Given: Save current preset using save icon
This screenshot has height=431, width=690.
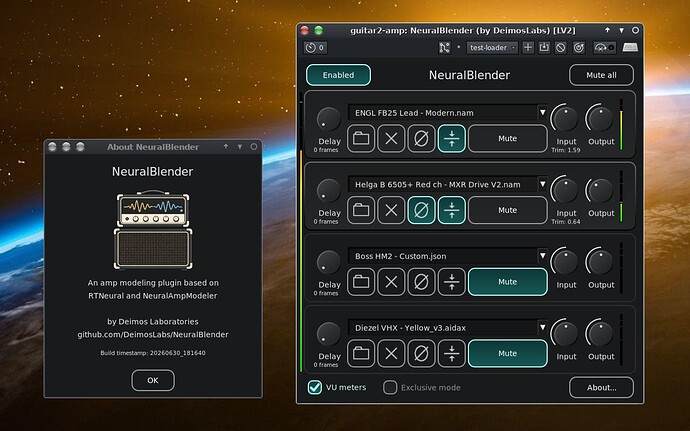Looking at the screenshot, I should pyautogui.click(x=544, y=48).
